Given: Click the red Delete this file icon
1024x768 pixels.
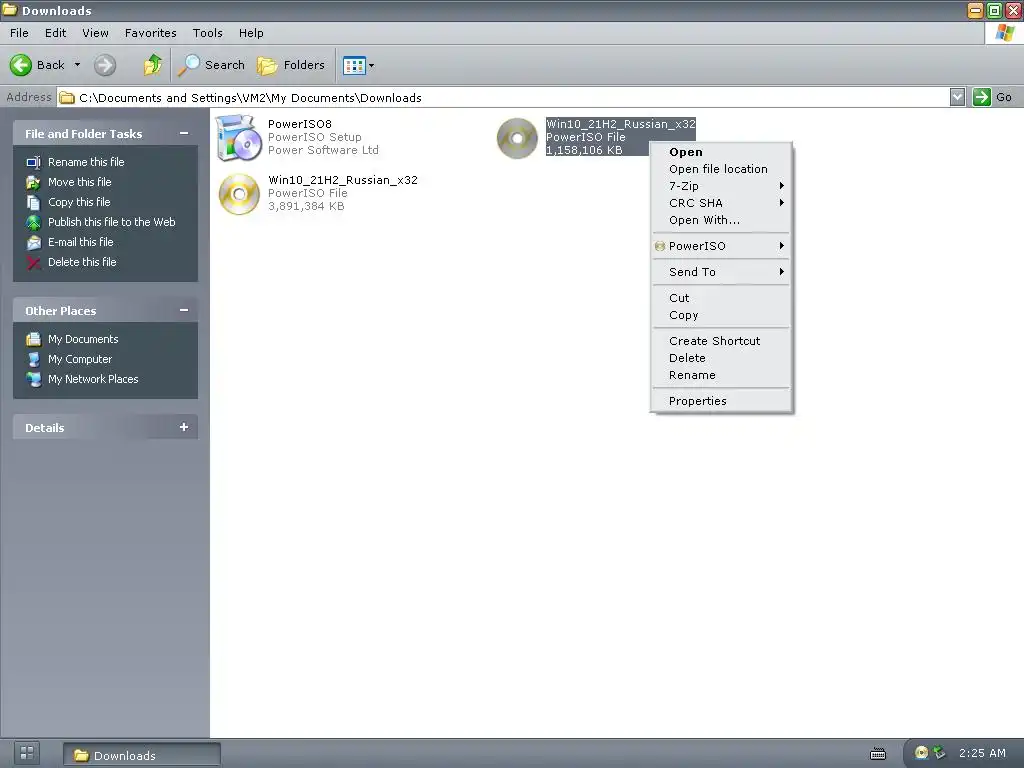Looking at the screenshot, I should [33, 263].
